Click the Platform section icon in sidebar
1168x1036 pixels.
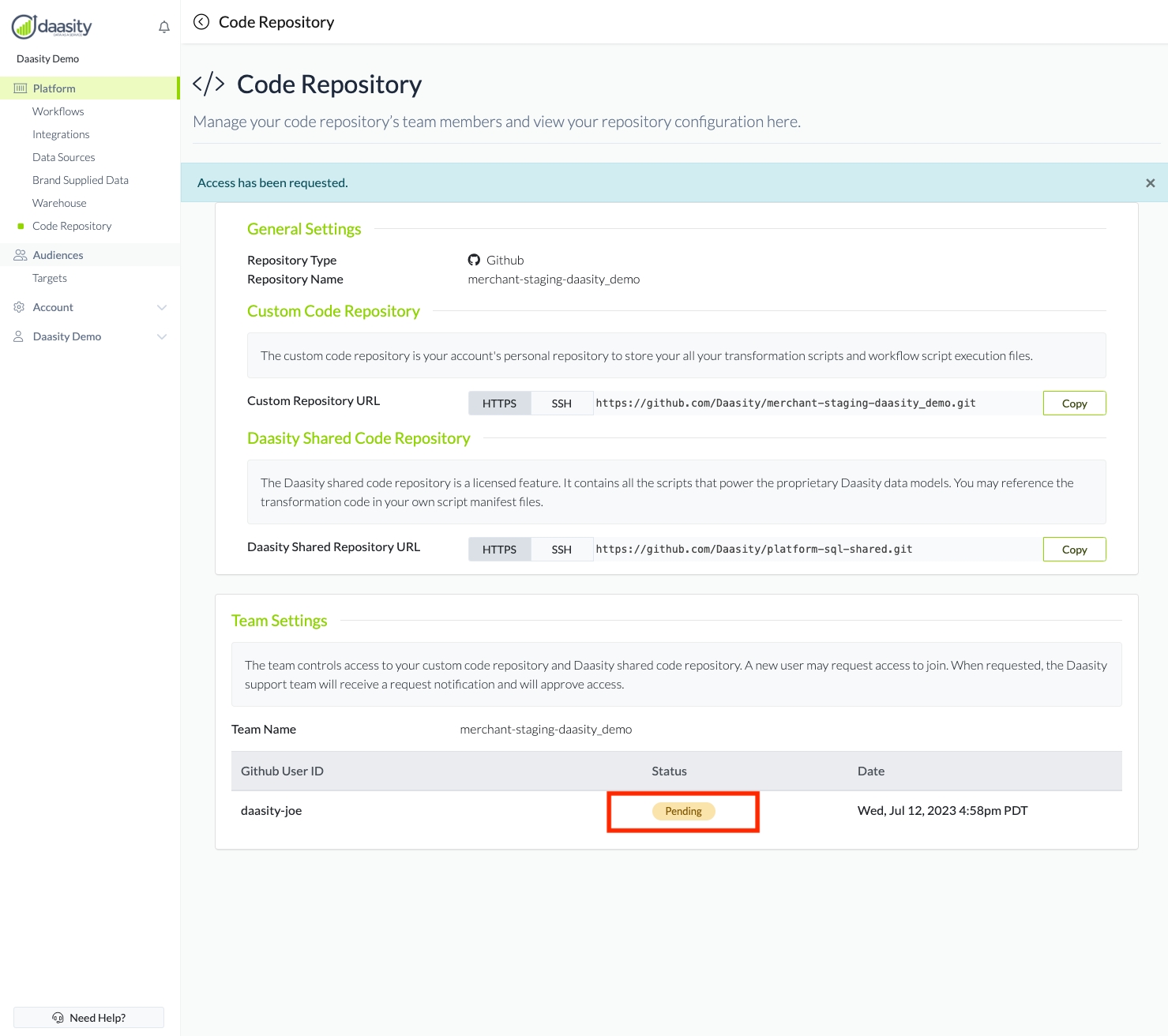click(21, 88)
